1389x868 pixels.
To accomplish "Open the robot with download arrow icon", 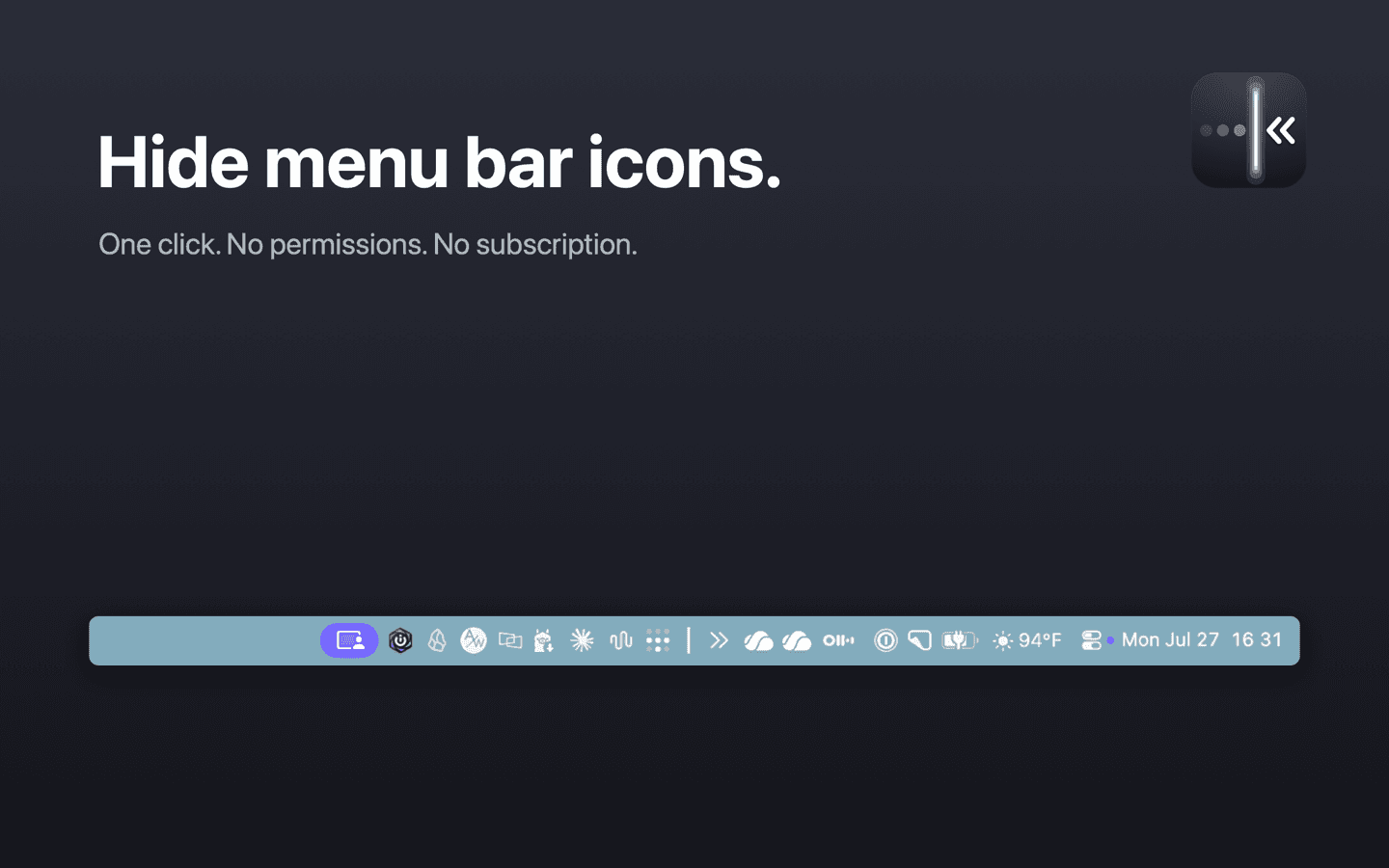I will pos(544,640).
